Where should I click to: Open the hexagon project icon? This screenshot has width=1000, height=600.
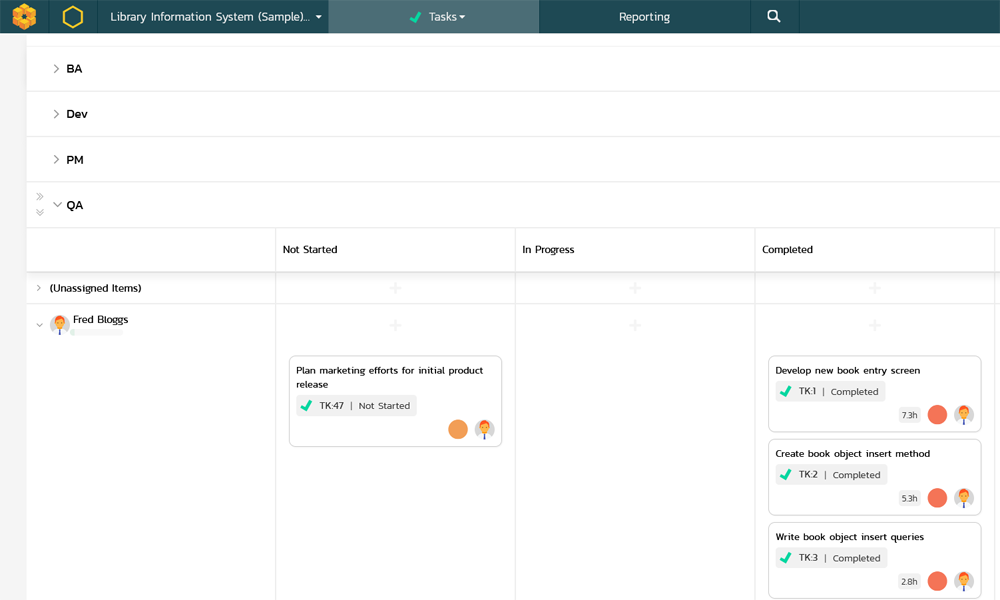71,16
